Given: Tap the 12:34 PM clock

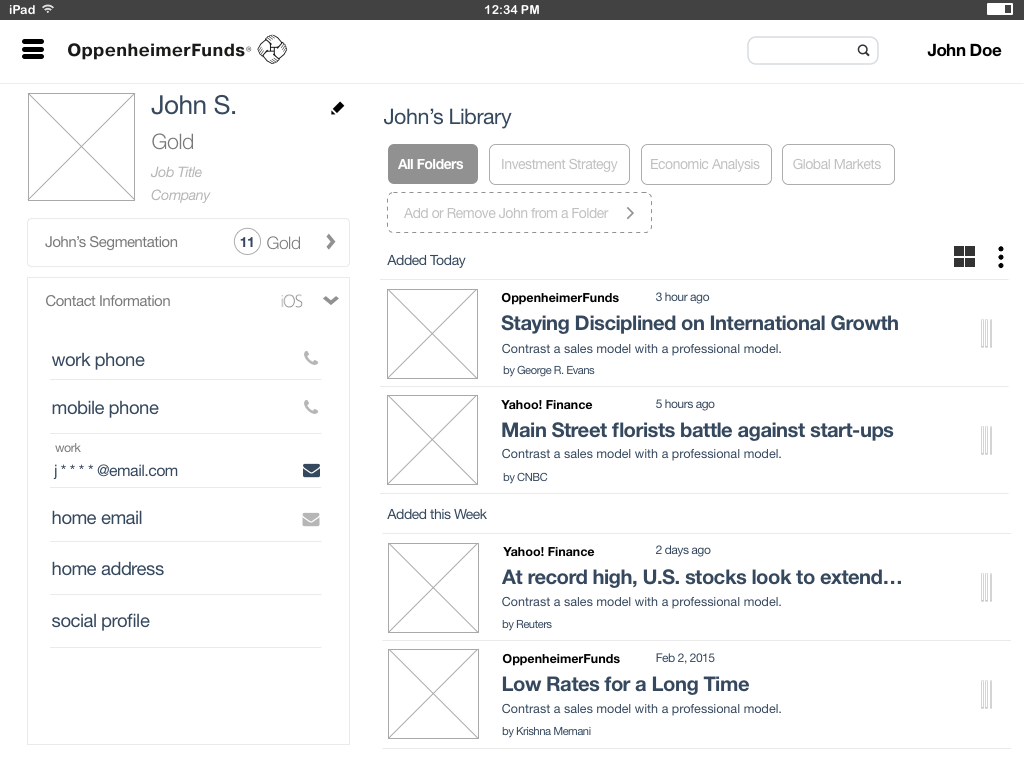Looking at the screenshot, I should tap(512, 10).
